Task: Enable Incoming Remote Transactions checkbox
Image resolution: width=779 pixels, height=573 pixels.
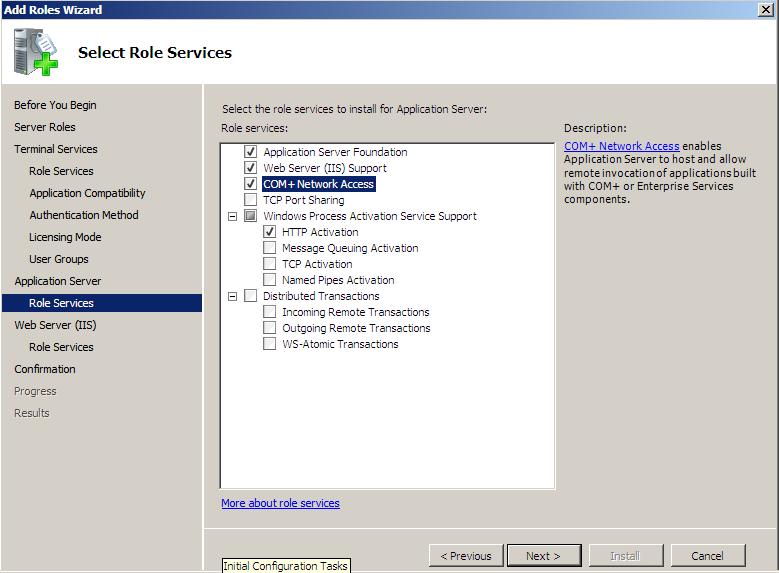Action: click(269, 312)
